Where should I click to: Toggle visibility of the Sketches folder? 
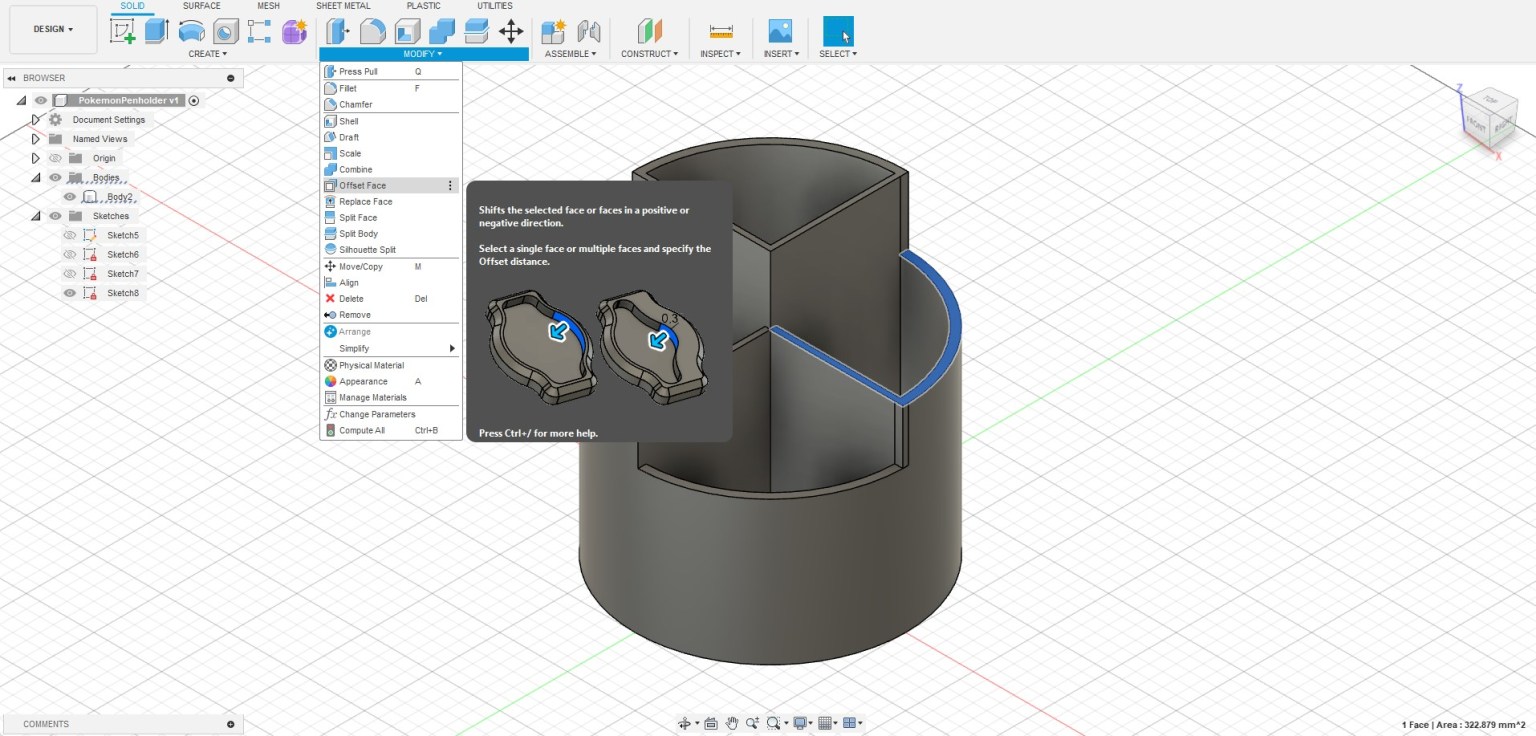click(55, 215)
